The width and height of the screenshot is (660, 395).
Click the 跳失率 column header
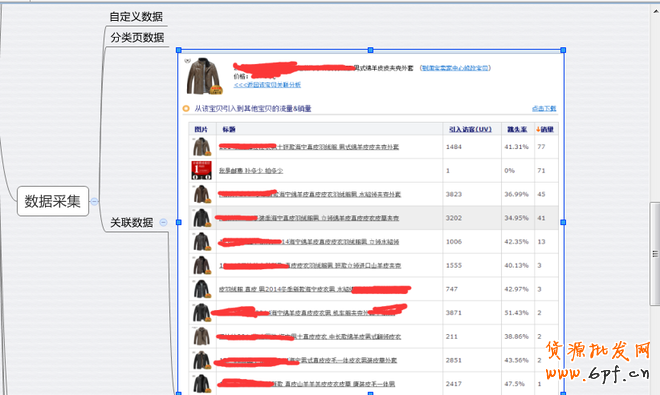[517, 129]
